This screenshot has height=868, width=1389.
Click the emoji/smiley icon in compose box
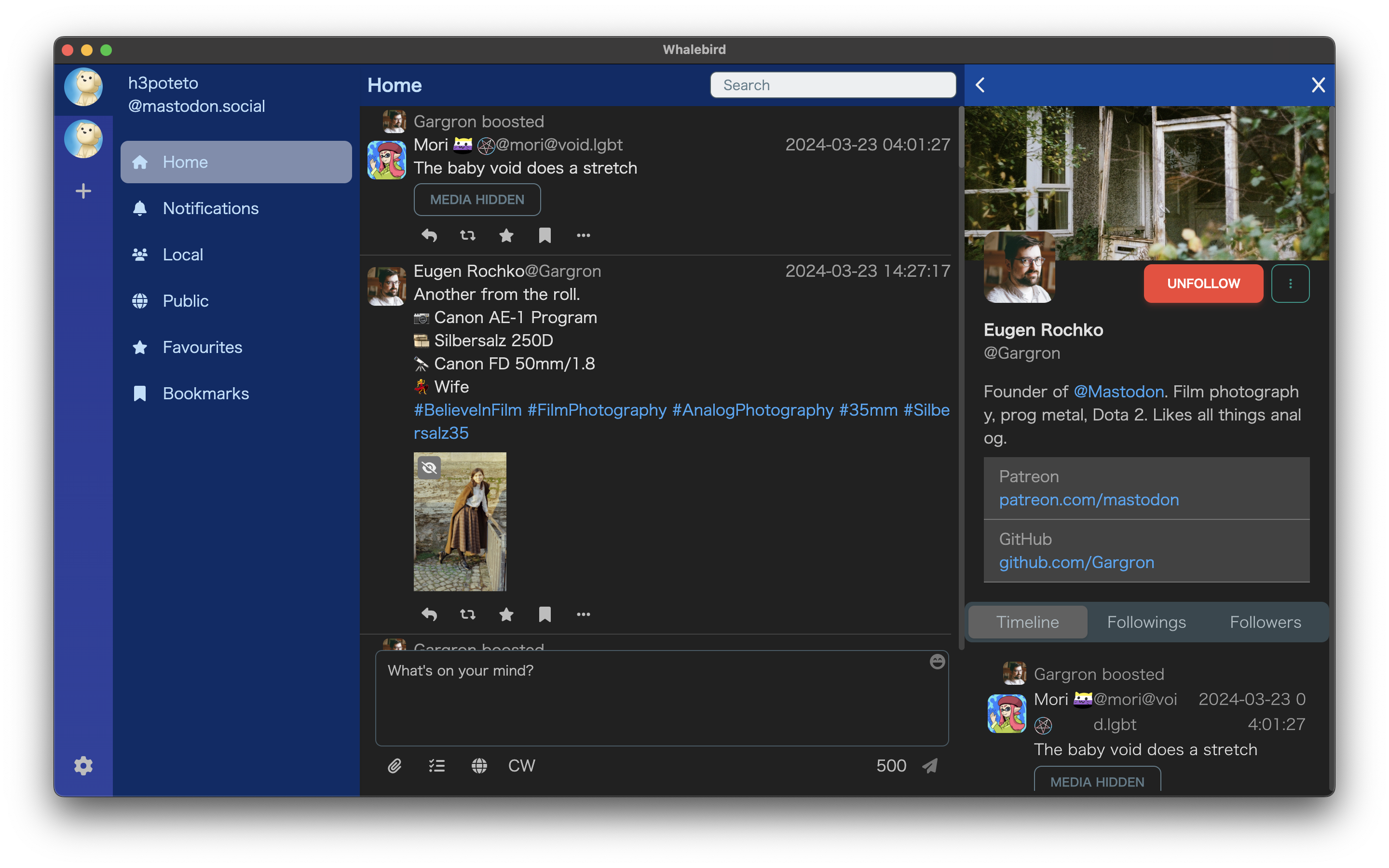pos(936,662)
